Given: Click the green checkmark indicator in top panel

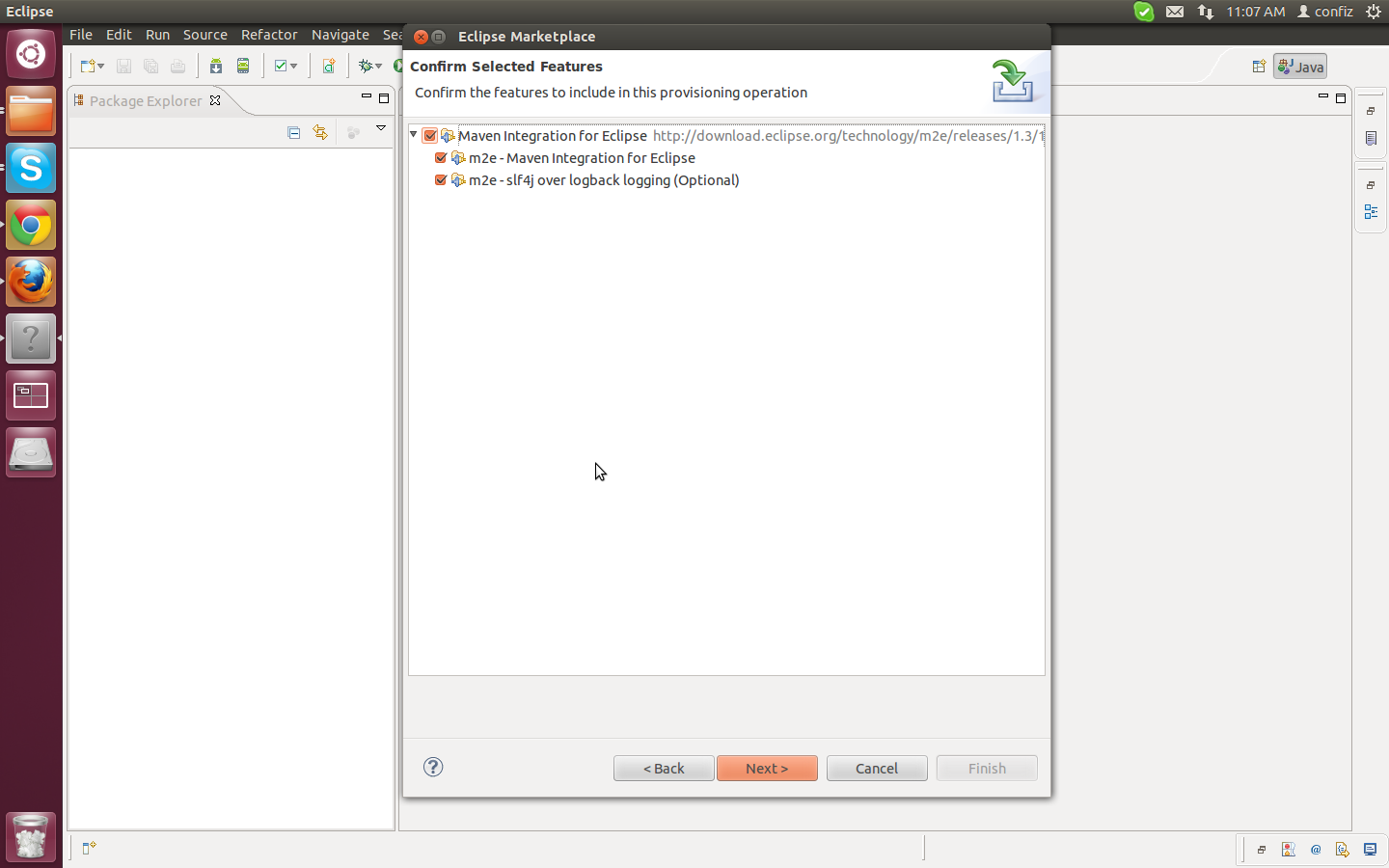Looking at the screenshot, I should click(x=1144, y=12).
